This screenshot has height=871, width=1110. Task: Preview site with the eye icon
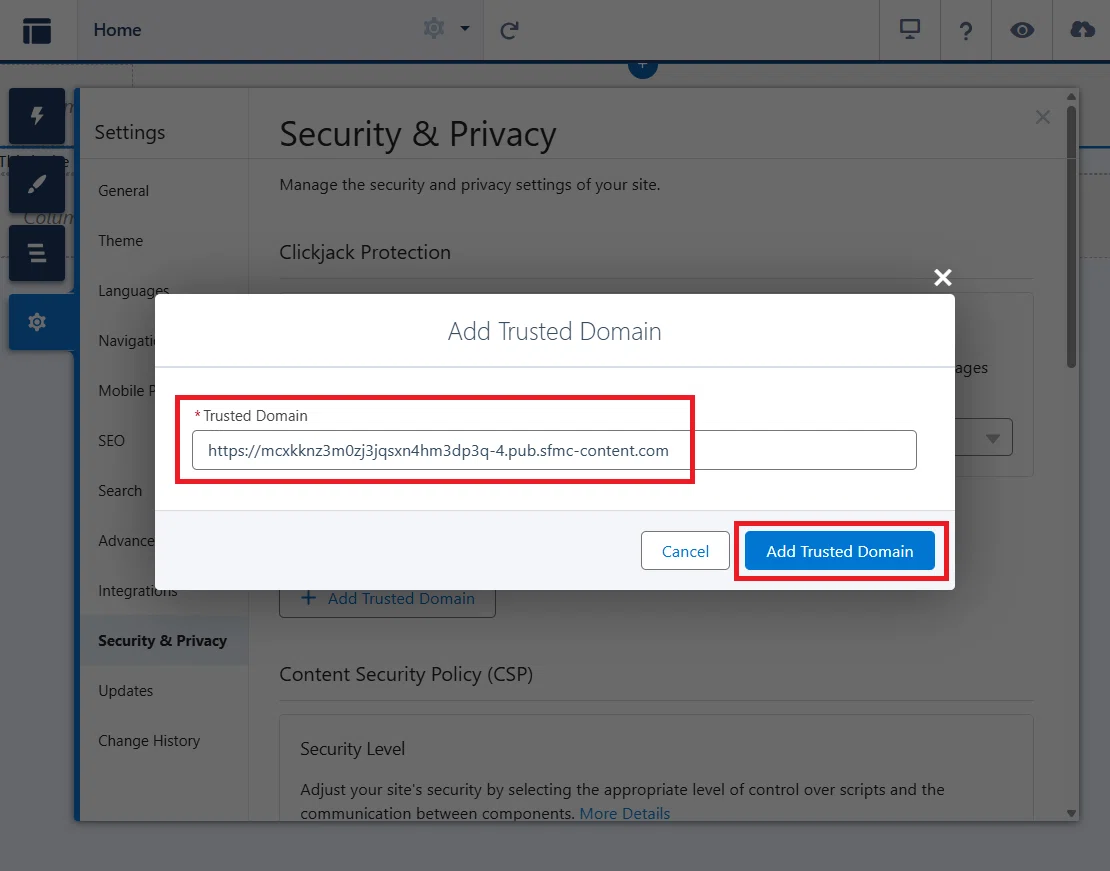pos(1022,30)
